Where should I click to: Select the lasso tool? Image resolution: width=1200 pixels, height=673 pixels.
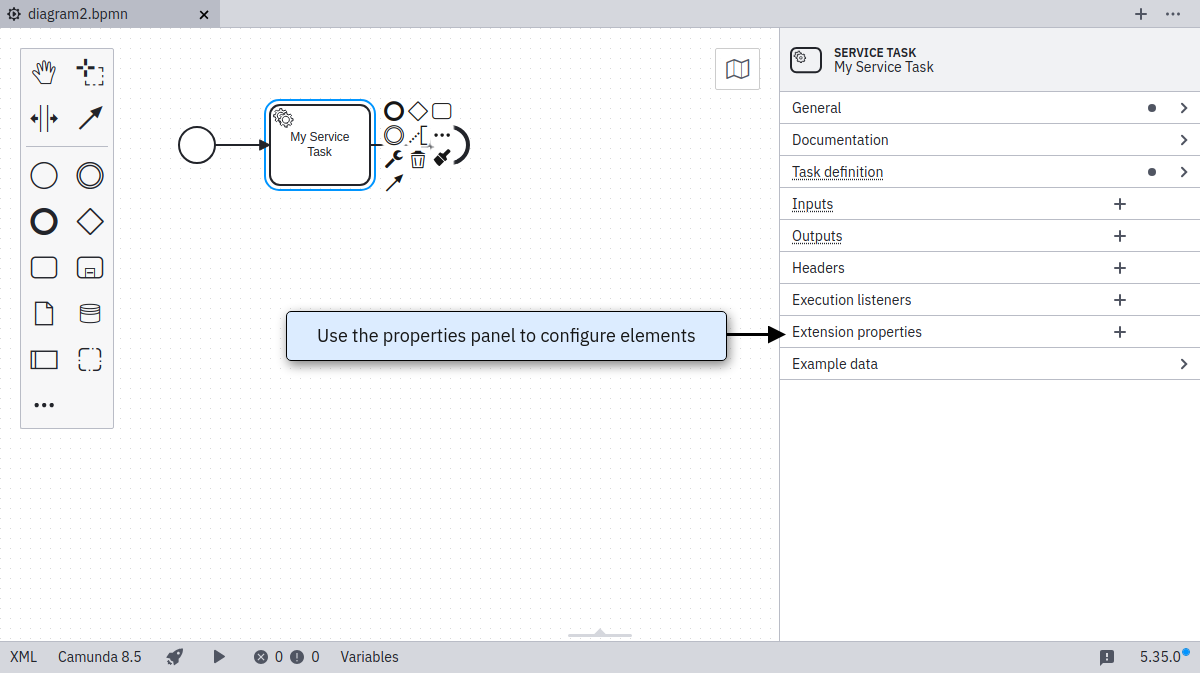(90, 72)
